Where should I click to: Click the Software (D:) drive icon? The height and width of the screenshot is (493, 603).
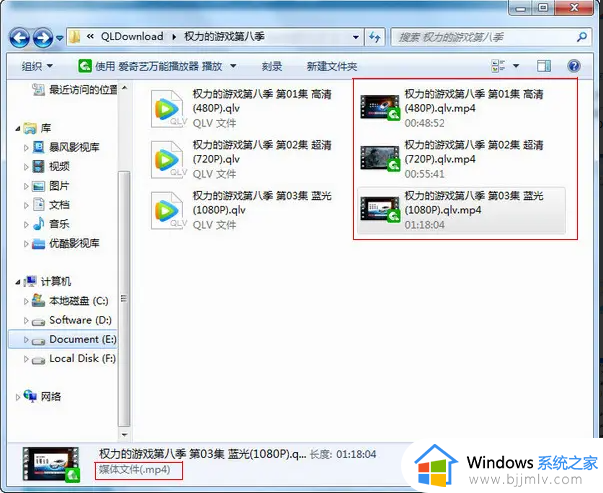coord(38,321)
